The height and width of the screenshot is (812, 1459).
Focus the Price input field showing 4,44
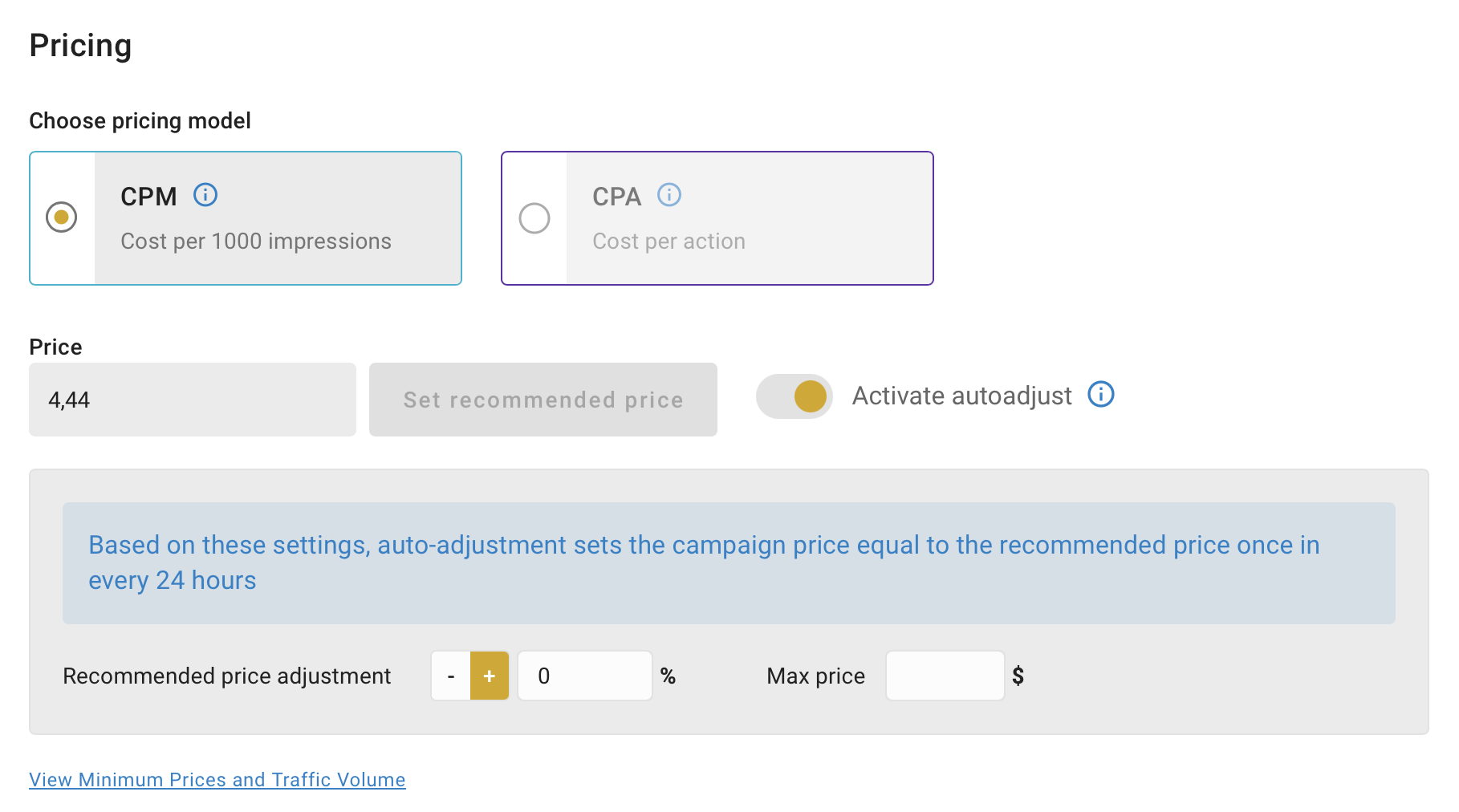tap(193, 400)
